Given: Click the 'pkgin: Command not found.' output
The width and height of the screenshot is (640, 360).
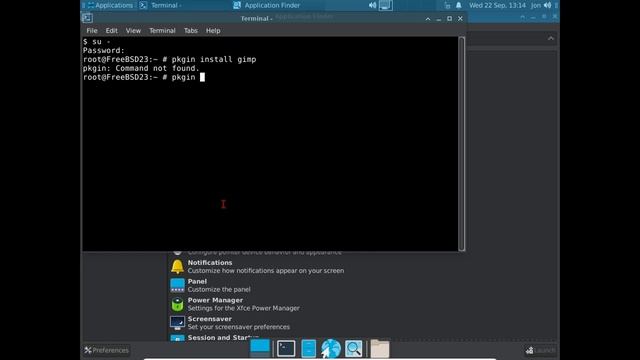Looking at the screenshot, I should pos(141,69).
